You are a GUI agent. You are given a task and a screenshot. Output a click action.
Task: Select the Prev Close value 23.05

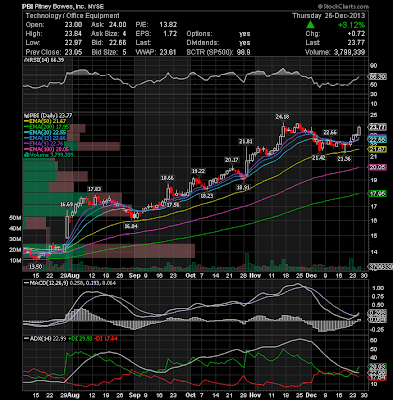coord(73,52)
